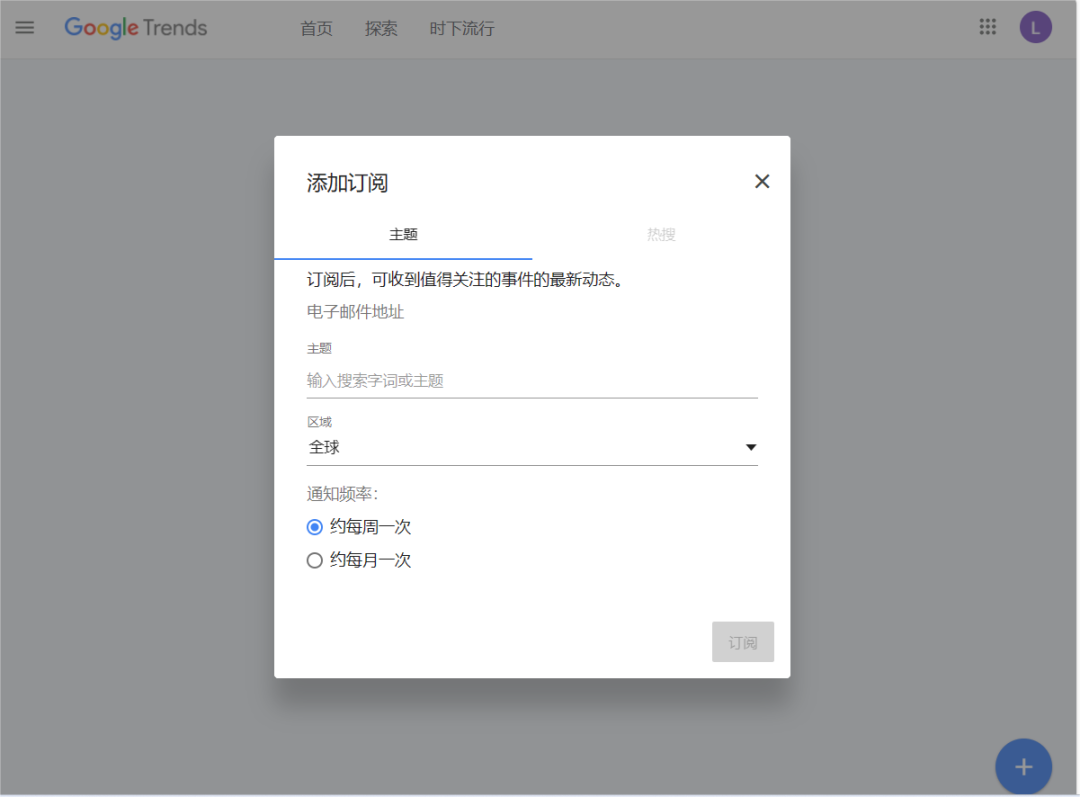Open the navigation hamburger menu
Screen dimensions: 1080x797
24,27
